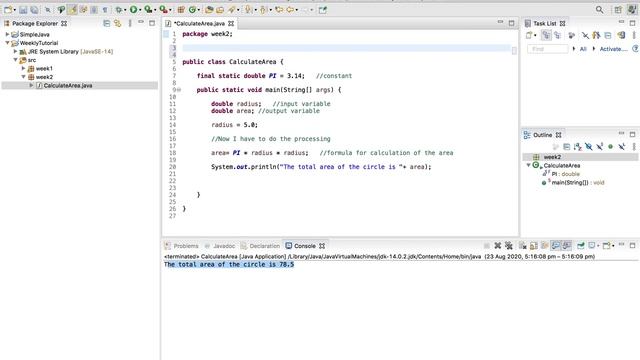Image resolution: width=640 pixels, height=360 pixels.
Task: Click the Previous Annotation arrow icon
Action: tap(263, 10)
